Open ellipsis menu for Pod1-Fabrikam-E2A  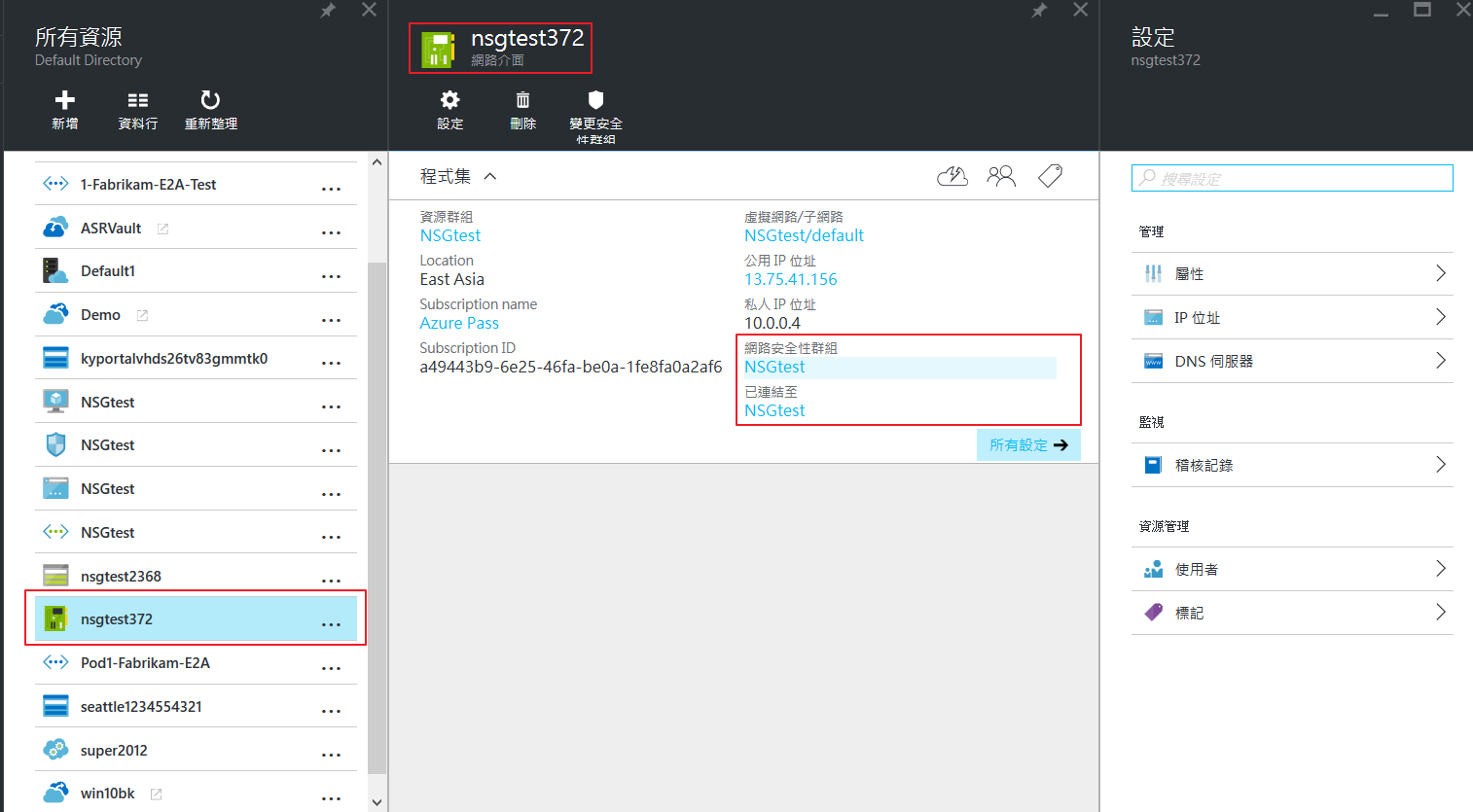[331, 668]
